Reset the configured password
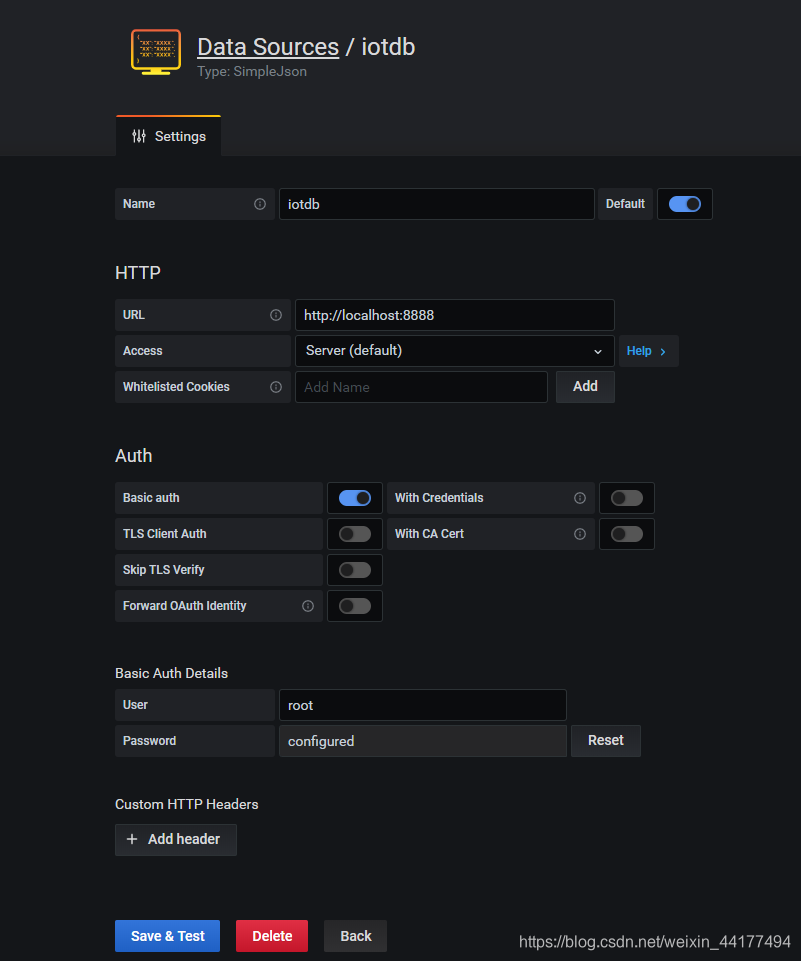This screenshot has height=961, width=801. 605,740
